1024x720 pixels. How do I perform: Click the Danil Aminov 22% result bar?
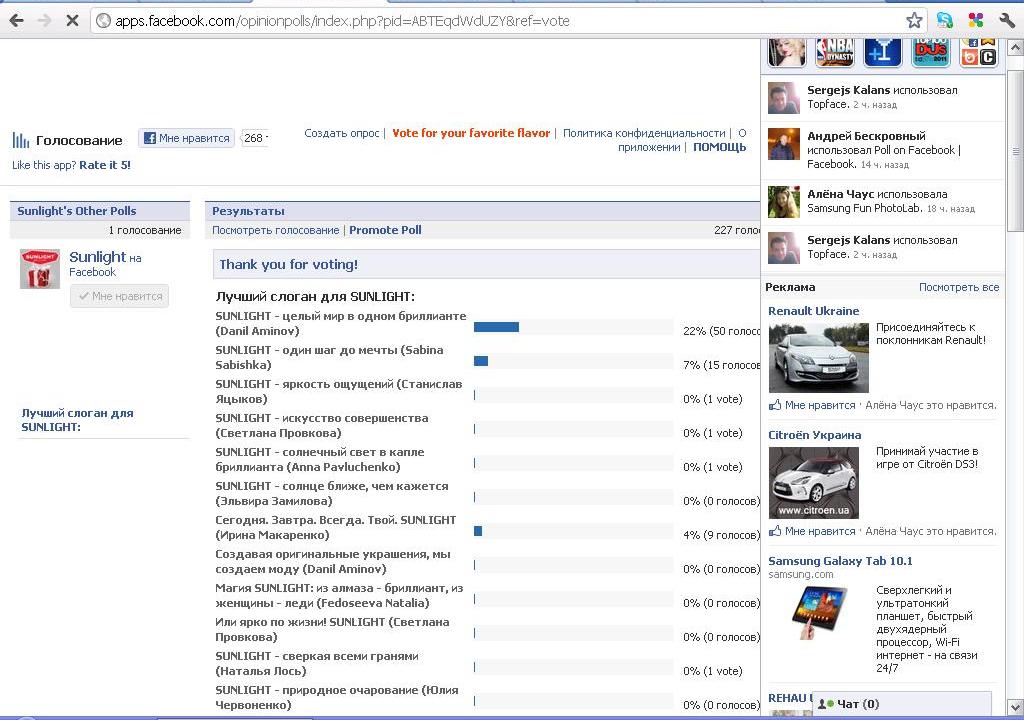tap(496, 327)
